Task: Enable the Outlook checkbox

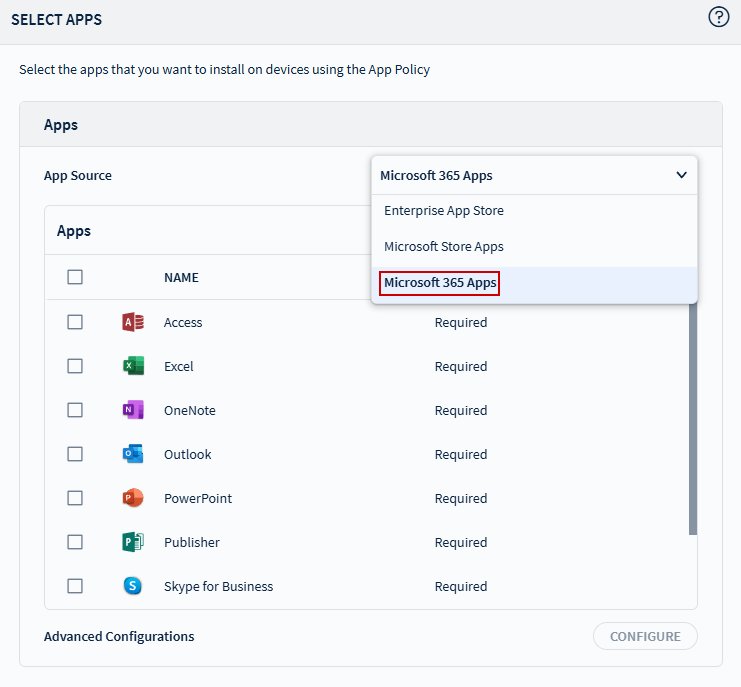Action: 75,454
